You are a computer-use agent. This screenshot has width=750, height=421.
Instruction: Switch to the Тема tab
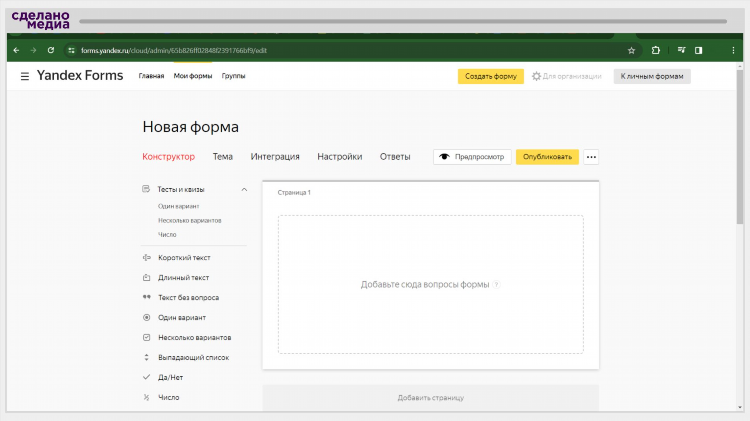coord(222,156)
